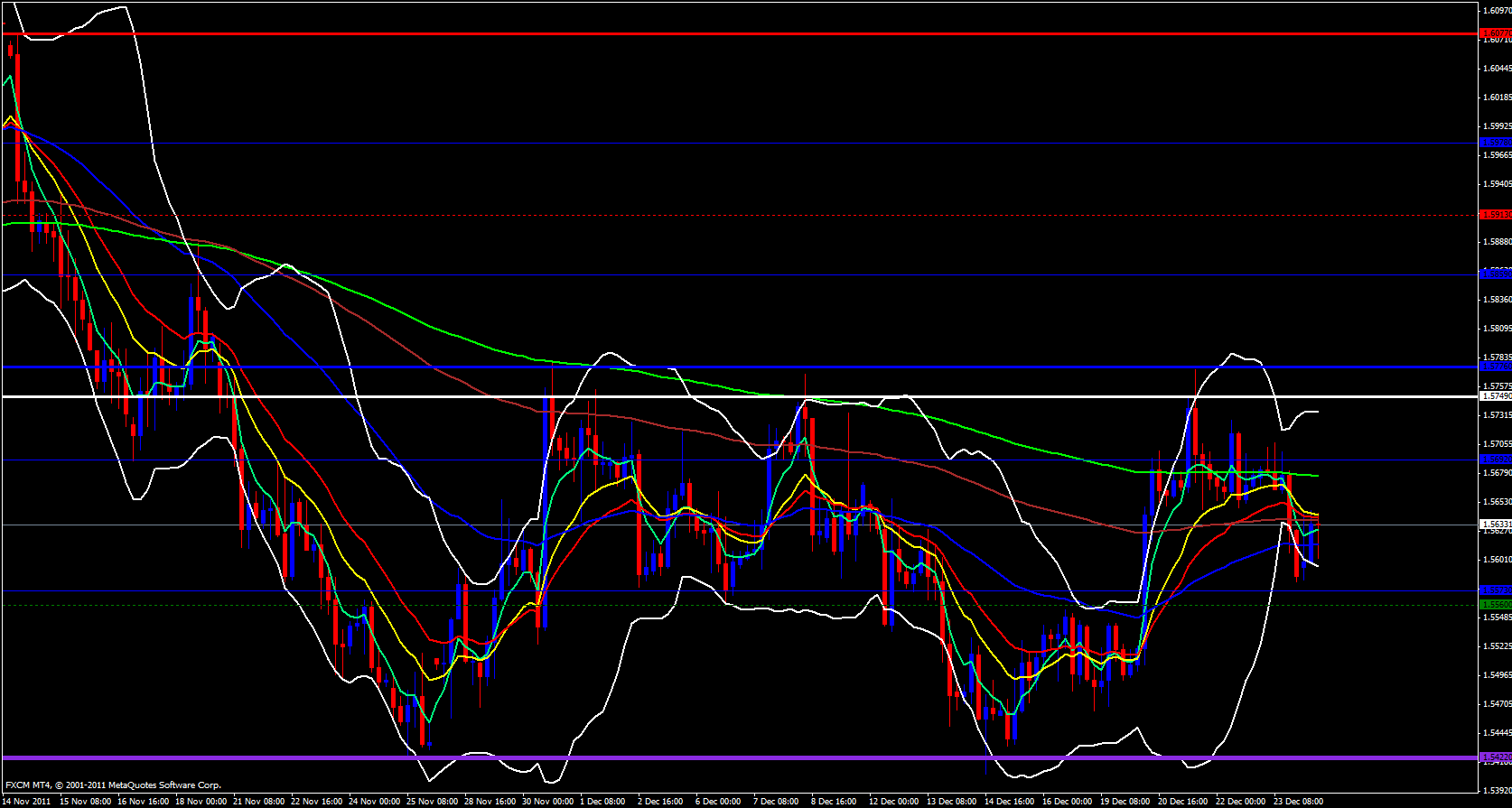Viewport: 1512px width, 808px height.
Task: Click the 18 Nov 00:00 time label
Action: click(201, 802)
